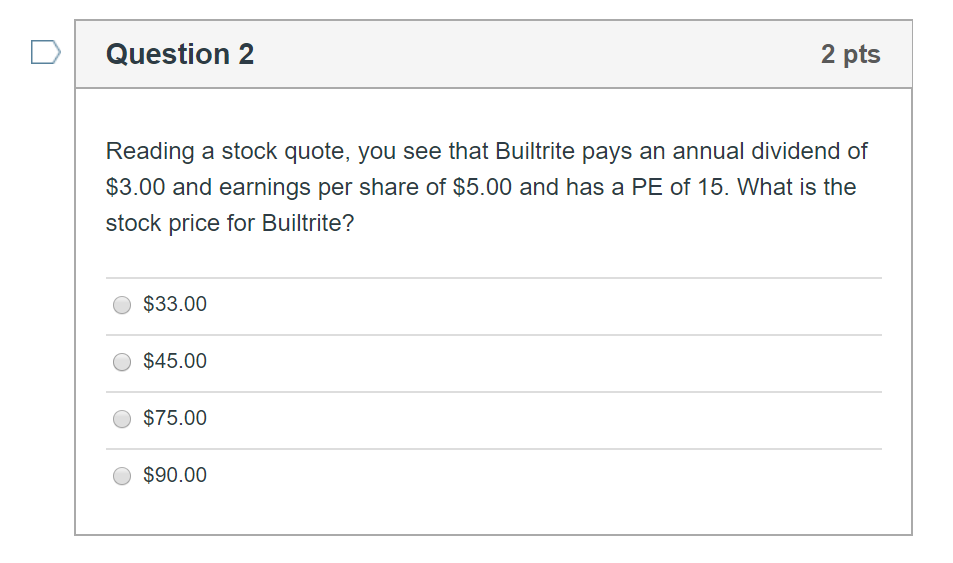Click the $45.00 answer label text
The image size is (953, 563).
(175, 361)
